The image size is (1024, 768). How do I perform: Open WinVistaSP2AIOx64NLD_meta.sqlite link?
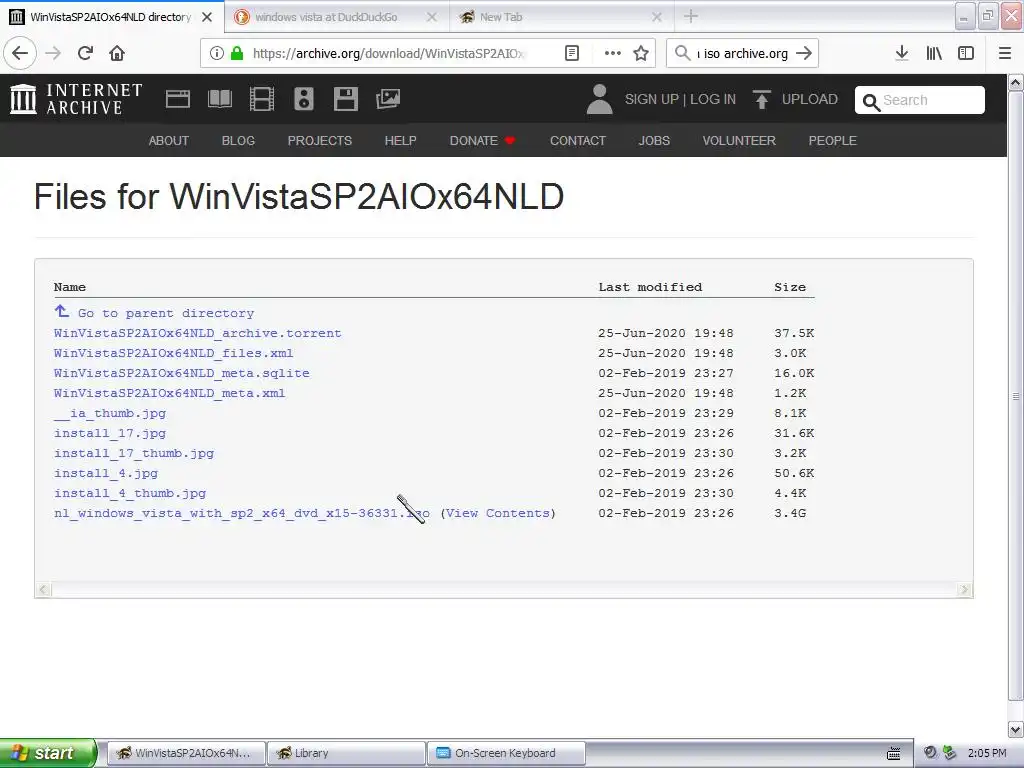click(x=182, y=373)
